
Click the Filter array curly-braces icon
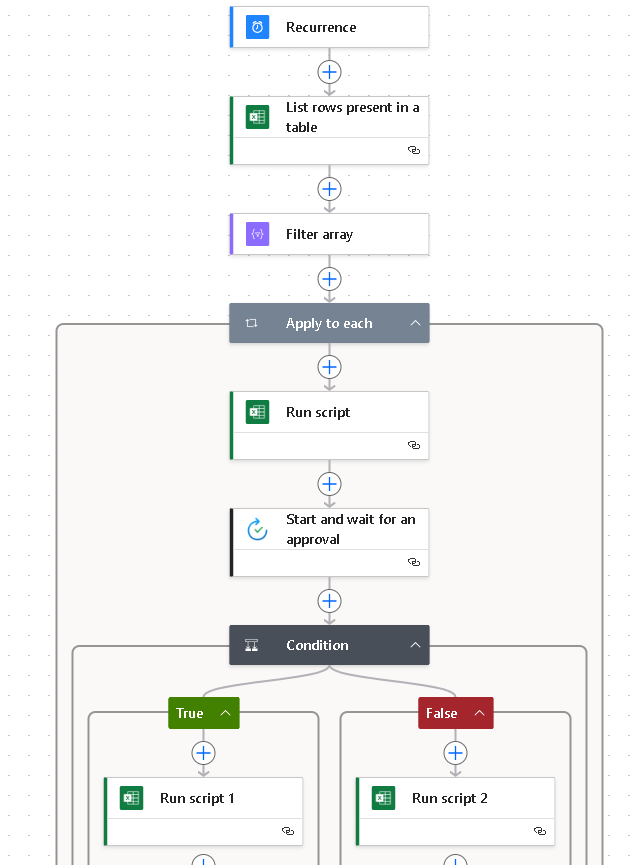coord(257,234)
